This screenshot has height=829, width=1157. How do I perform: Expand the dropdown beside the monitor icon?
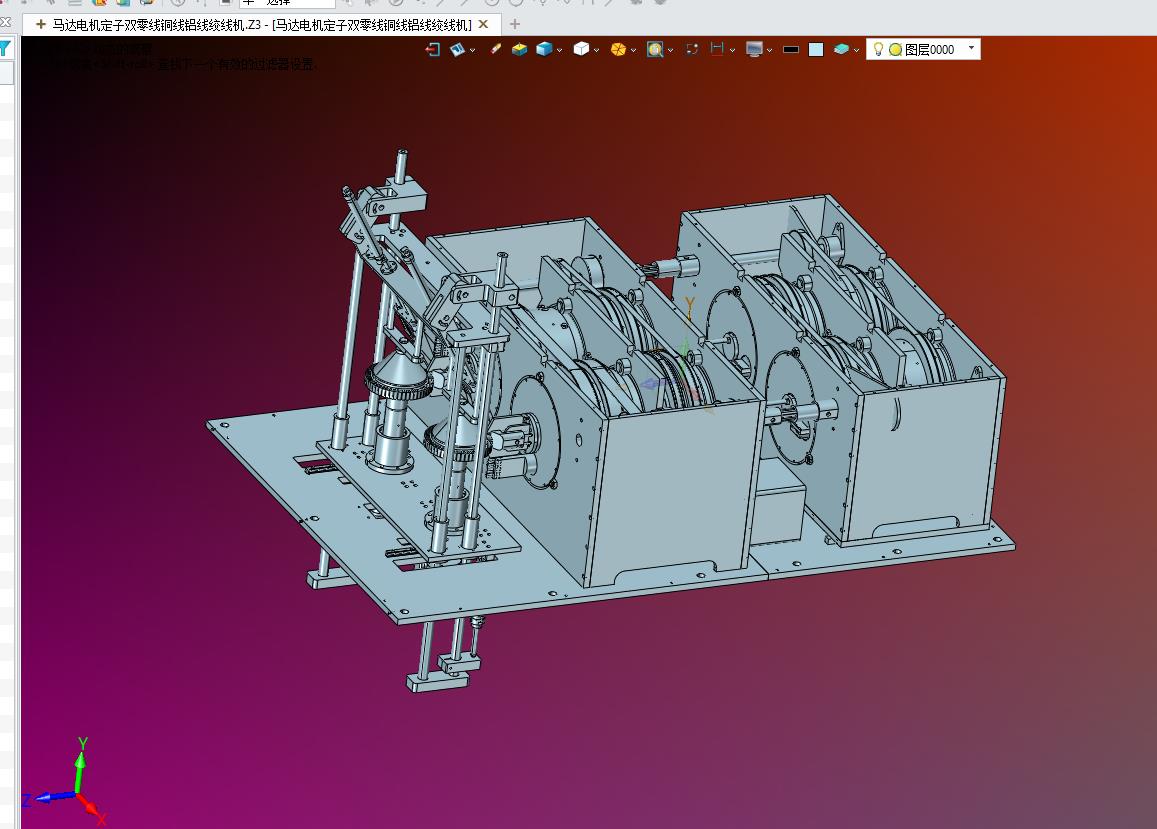point(769,50)
